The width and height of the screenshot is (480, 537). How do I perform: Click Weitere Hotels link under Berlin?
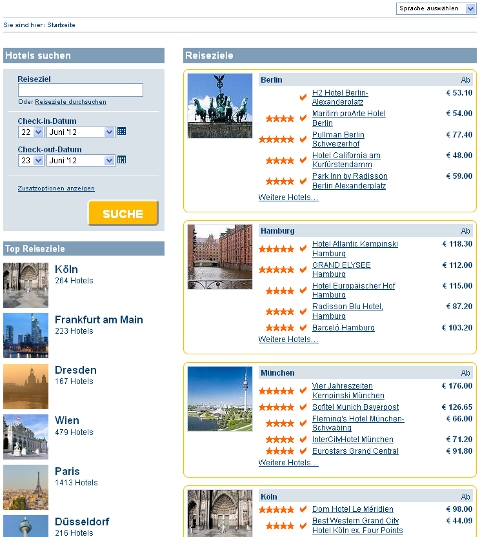[288, 197]
